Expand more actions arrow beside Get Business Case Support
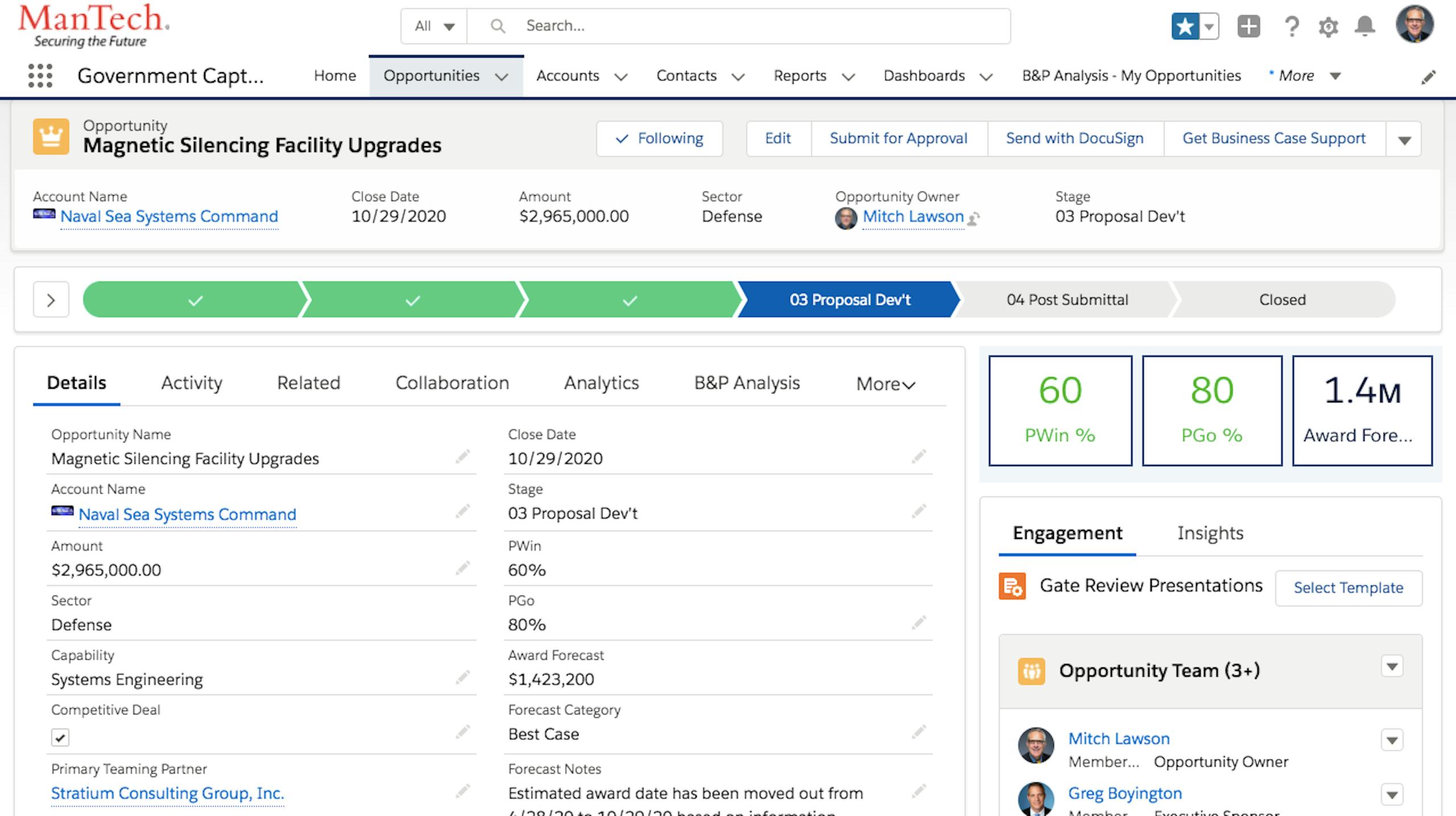The height and width of the screenshot is (816, 1456). (x=1404, y=139)
